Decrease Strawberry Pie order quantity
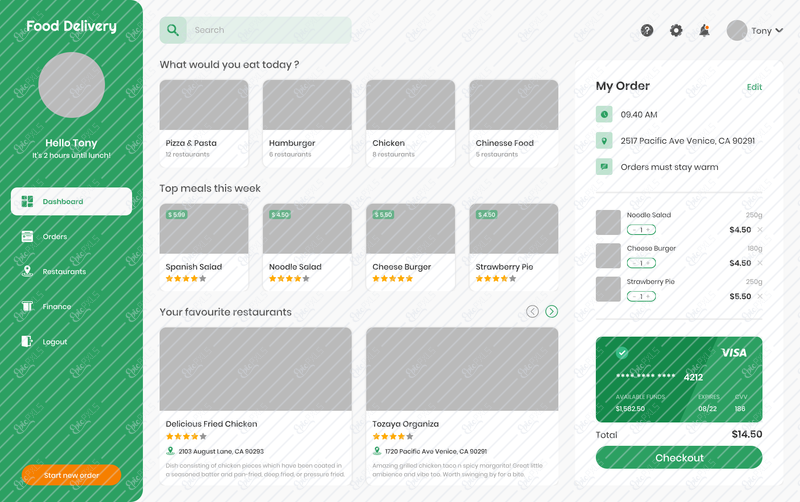 pos(634,296)
